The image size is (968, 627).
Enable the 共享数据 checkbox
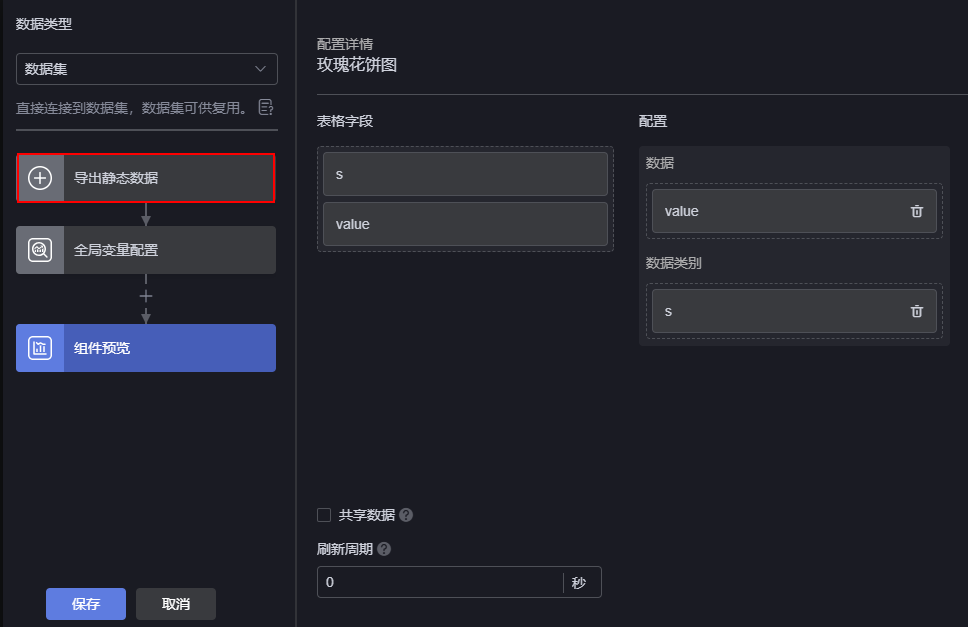324,515
